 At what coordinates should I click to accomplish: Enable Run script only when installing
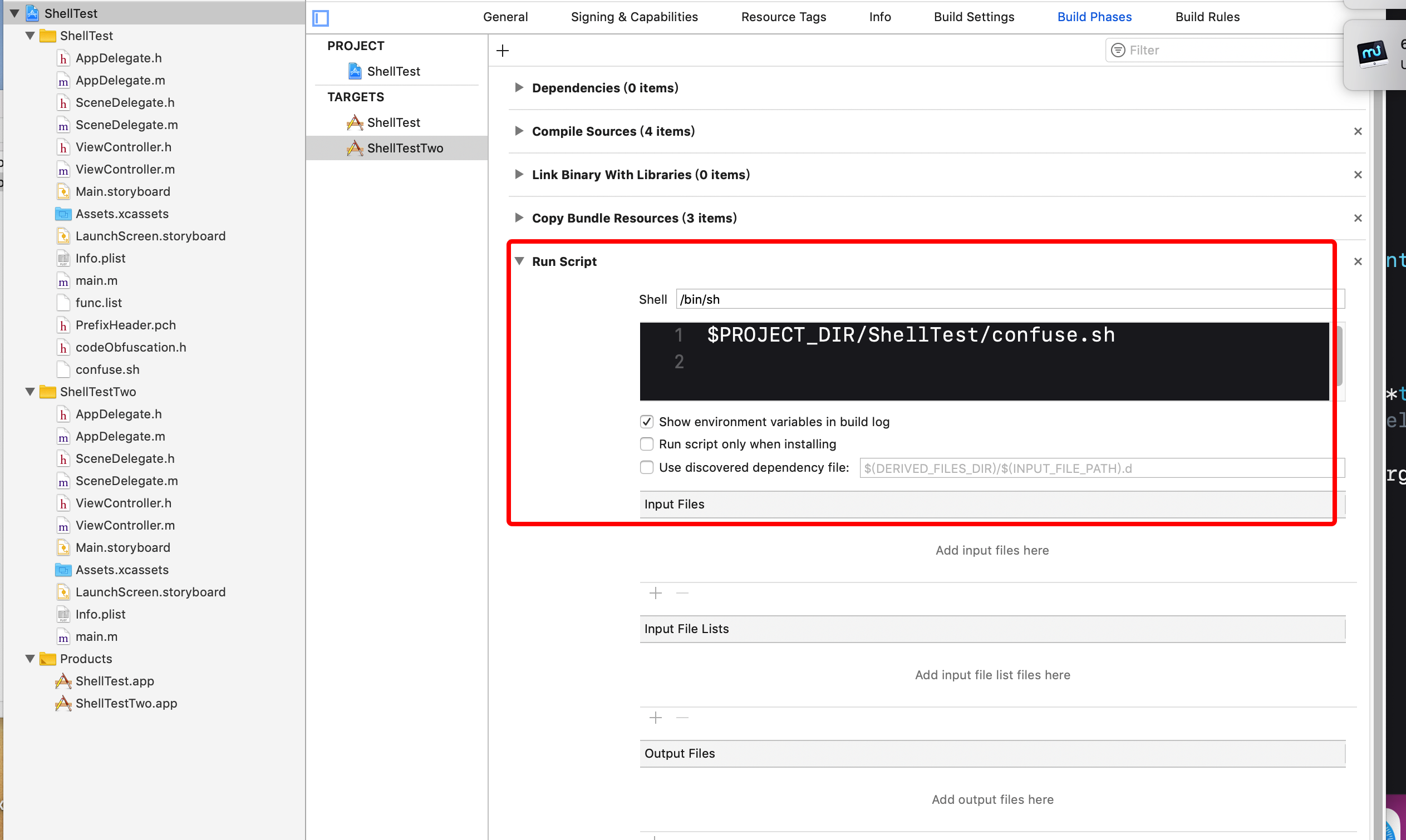click(646, 444)
